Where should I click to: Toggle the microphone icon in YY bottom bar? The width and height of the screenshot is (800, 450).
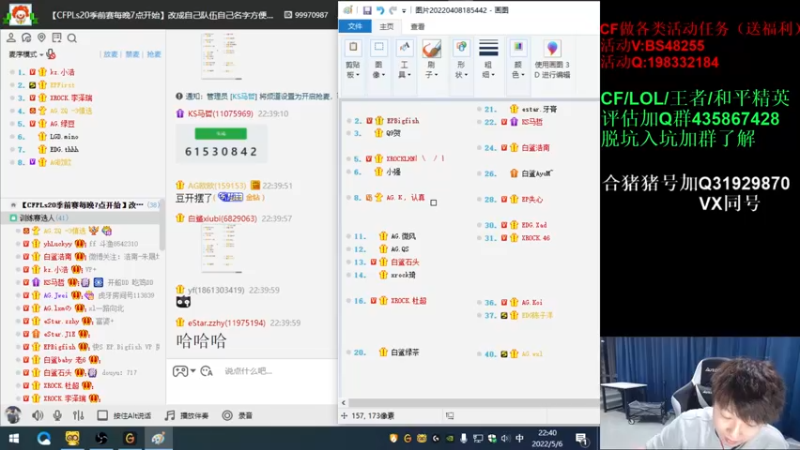[x=57, y=415]
